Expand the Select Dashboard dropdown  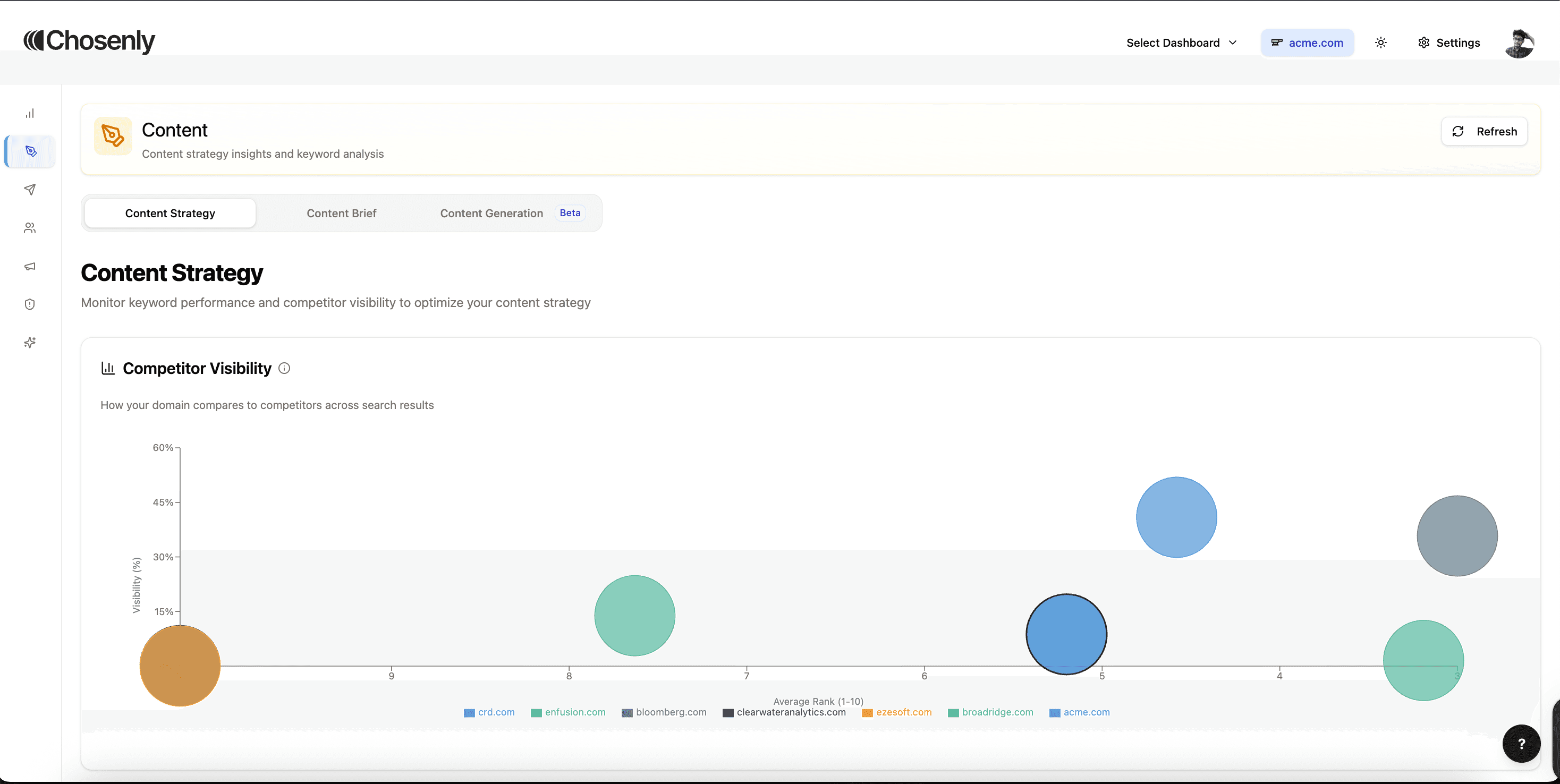[x=1181, y=42]
